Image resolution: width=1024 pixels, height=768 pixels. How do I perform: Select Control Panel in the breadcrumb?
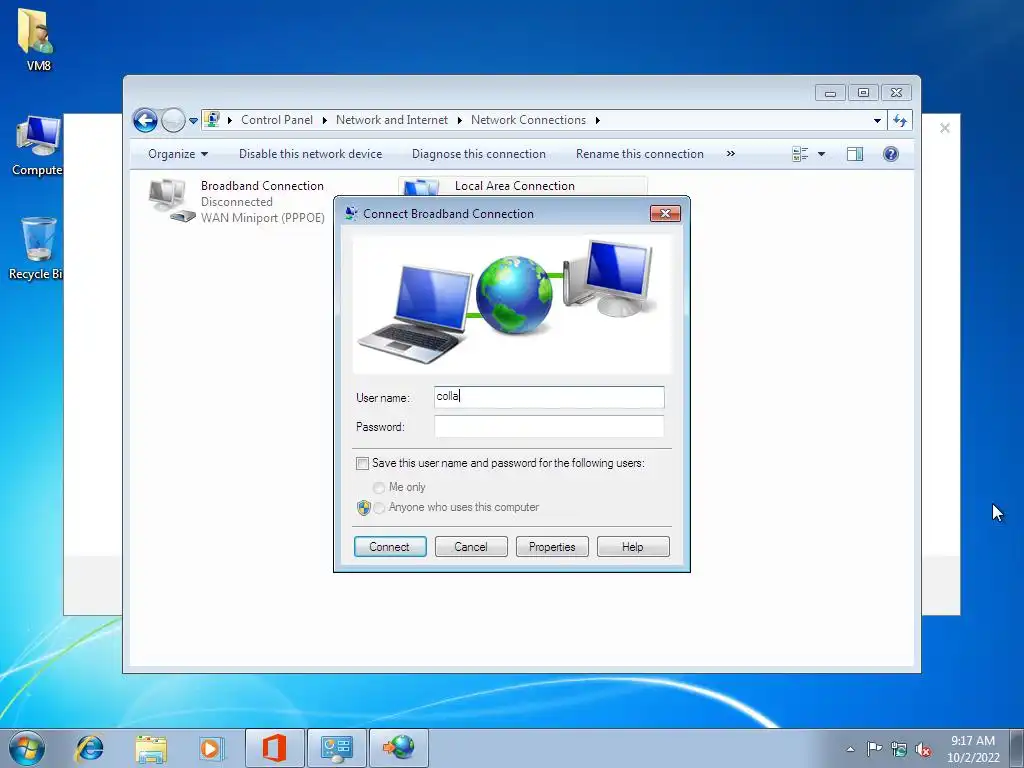(277, 120)
